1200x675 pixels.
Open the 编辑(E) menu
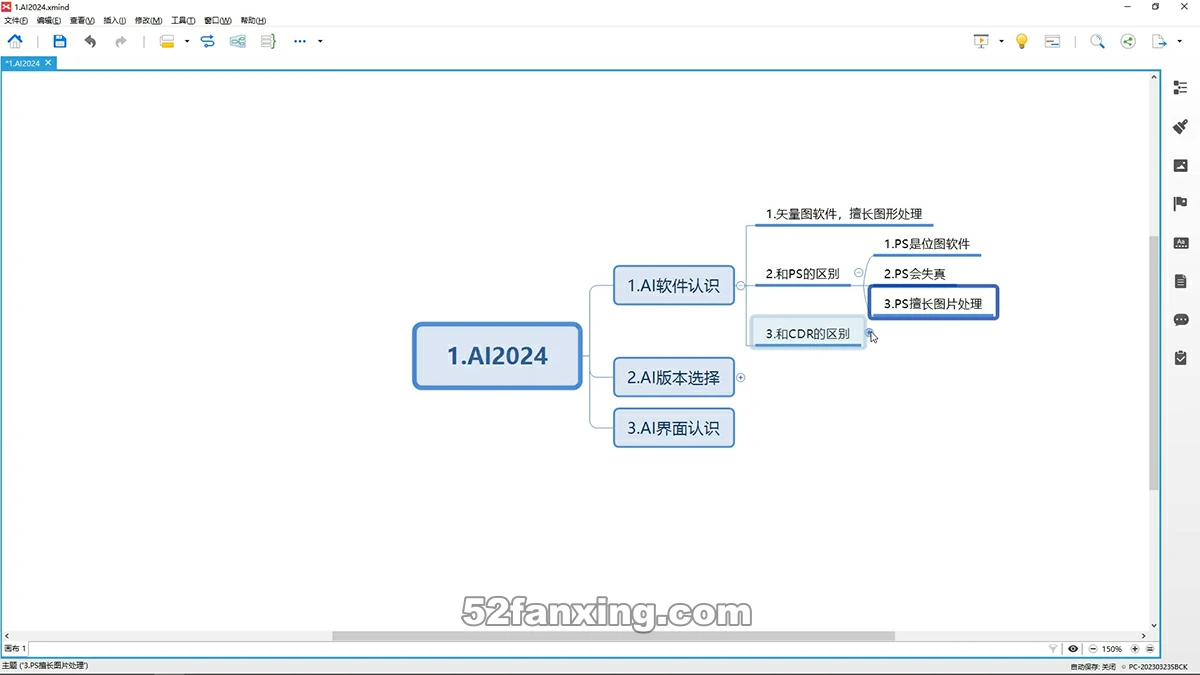click(49, 20)
